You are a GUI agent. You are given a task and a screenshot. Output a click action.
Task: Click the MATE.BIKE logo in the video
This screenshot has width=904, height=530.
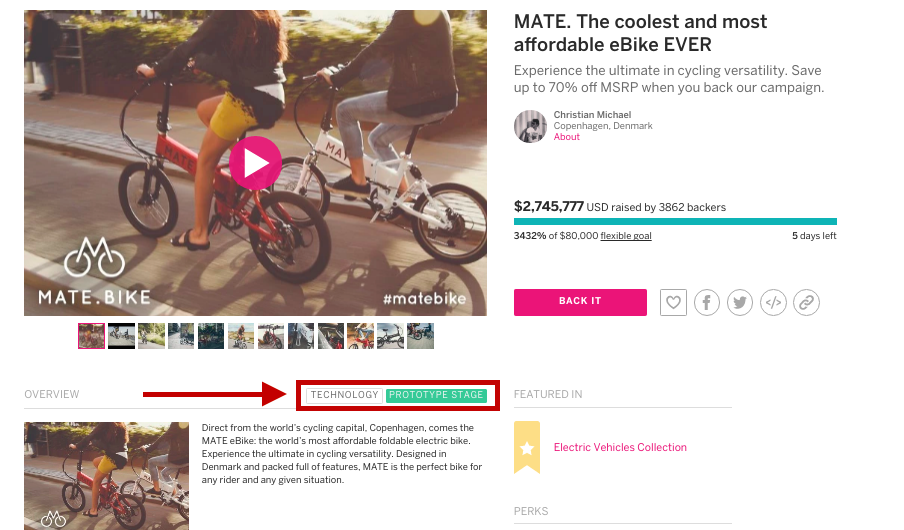pyautogui.click(x=94, y=271)
